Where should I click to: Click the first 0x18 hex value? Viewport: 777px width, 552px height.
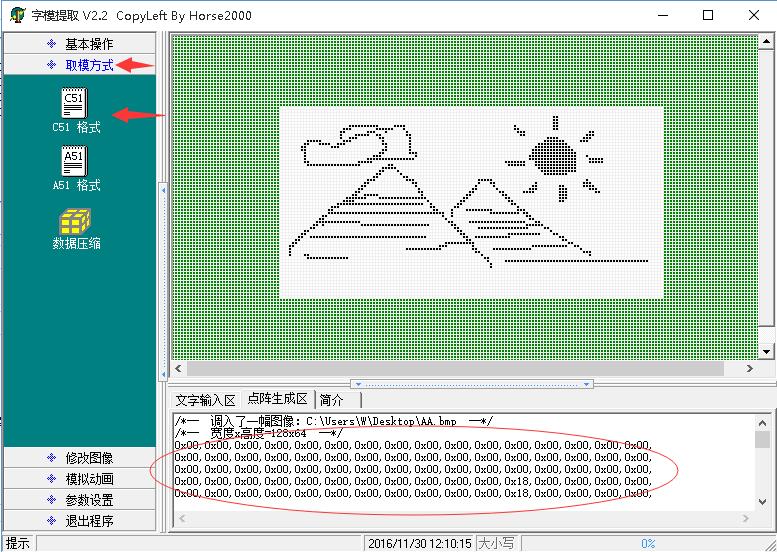click(x=517, y=481)
